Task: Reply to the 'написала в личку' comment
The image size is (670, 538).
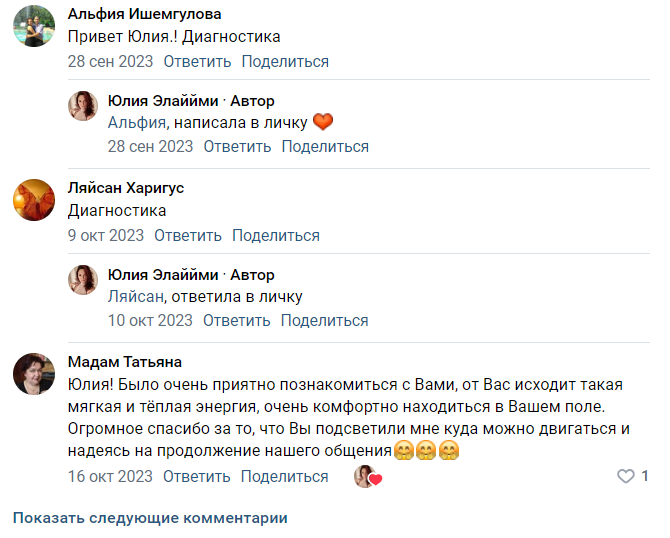Action: pos(237,147)
